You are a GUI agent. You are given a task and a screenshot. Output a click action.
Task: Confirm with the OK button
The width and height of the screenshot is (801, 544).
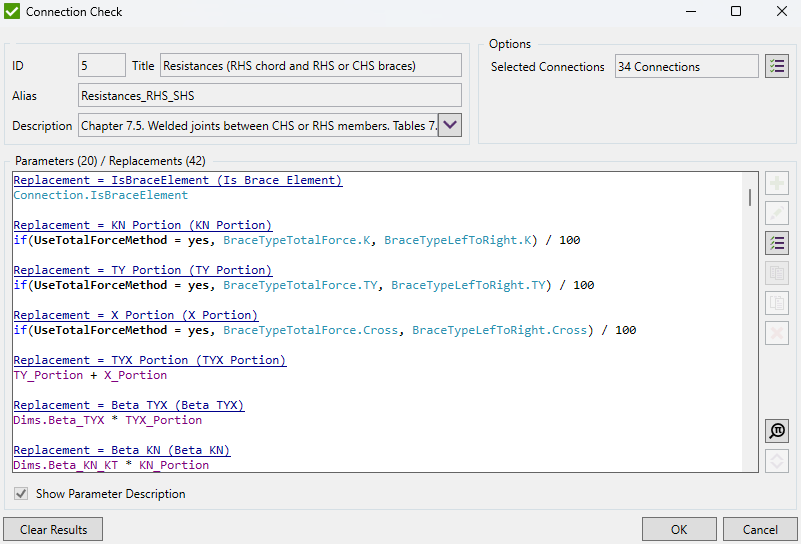pyautogui.click(x=679, y=529)
